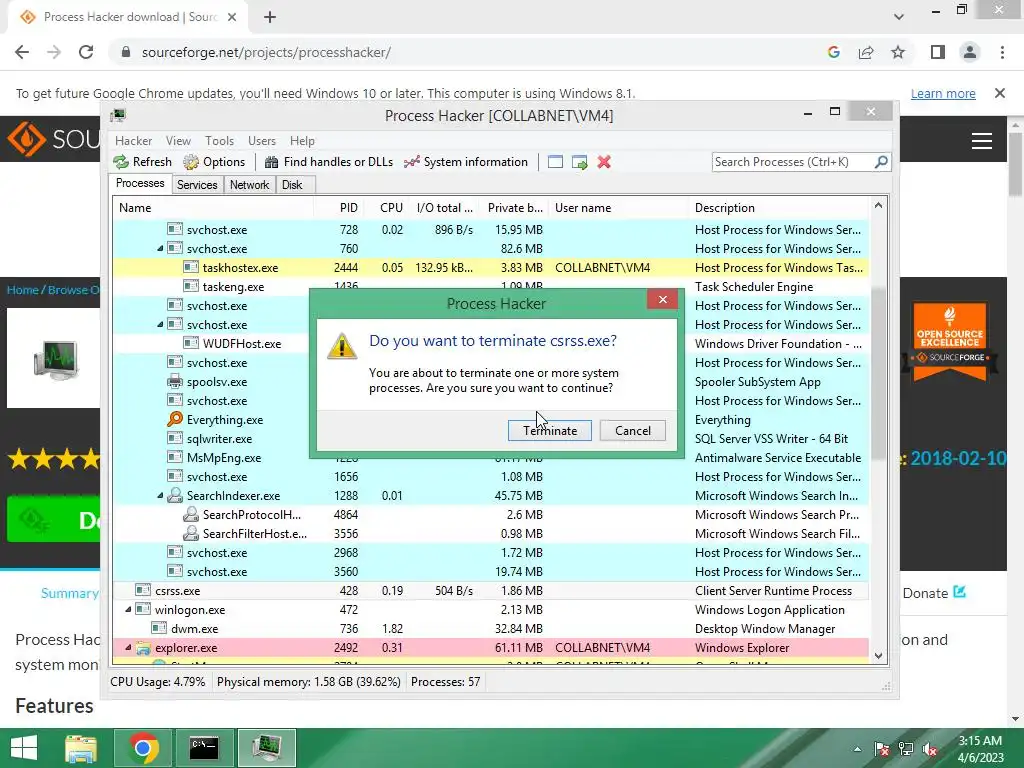Click the Chrome address bar URL
The image size is (1024, 768).
click(x=266, y=52)
